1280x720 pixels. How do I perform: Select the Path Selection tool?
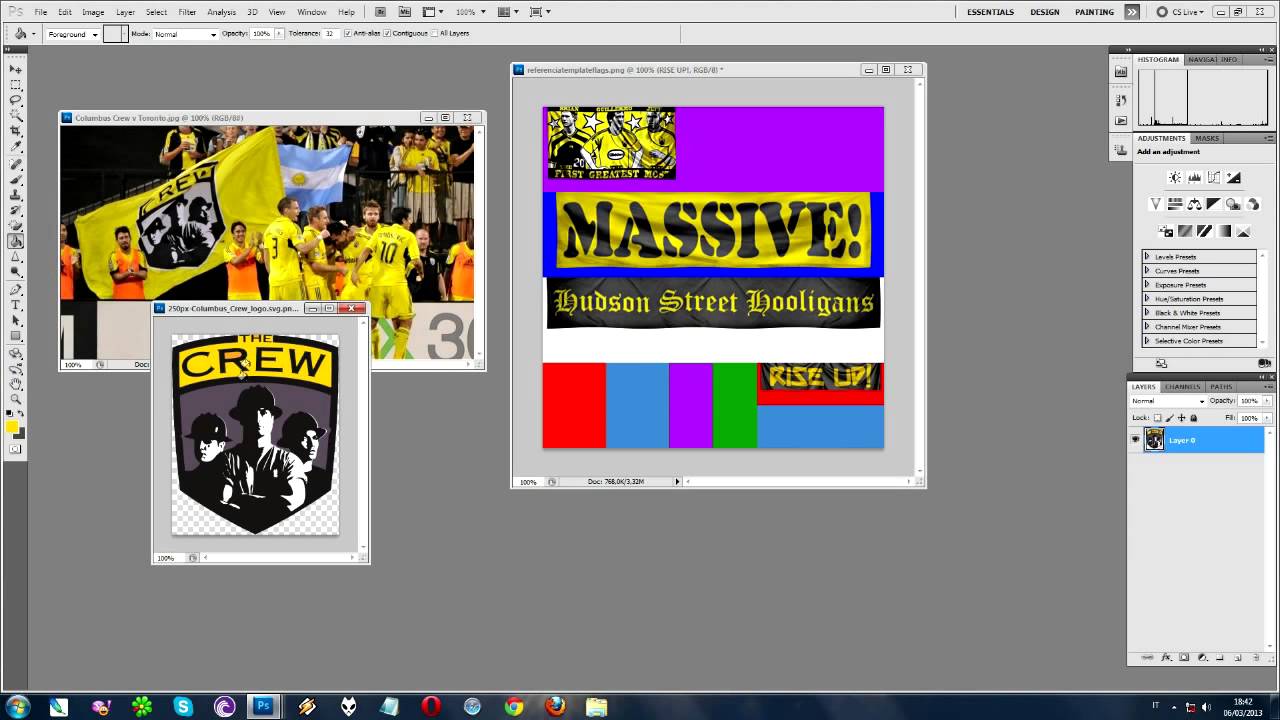tap(16, 320)
